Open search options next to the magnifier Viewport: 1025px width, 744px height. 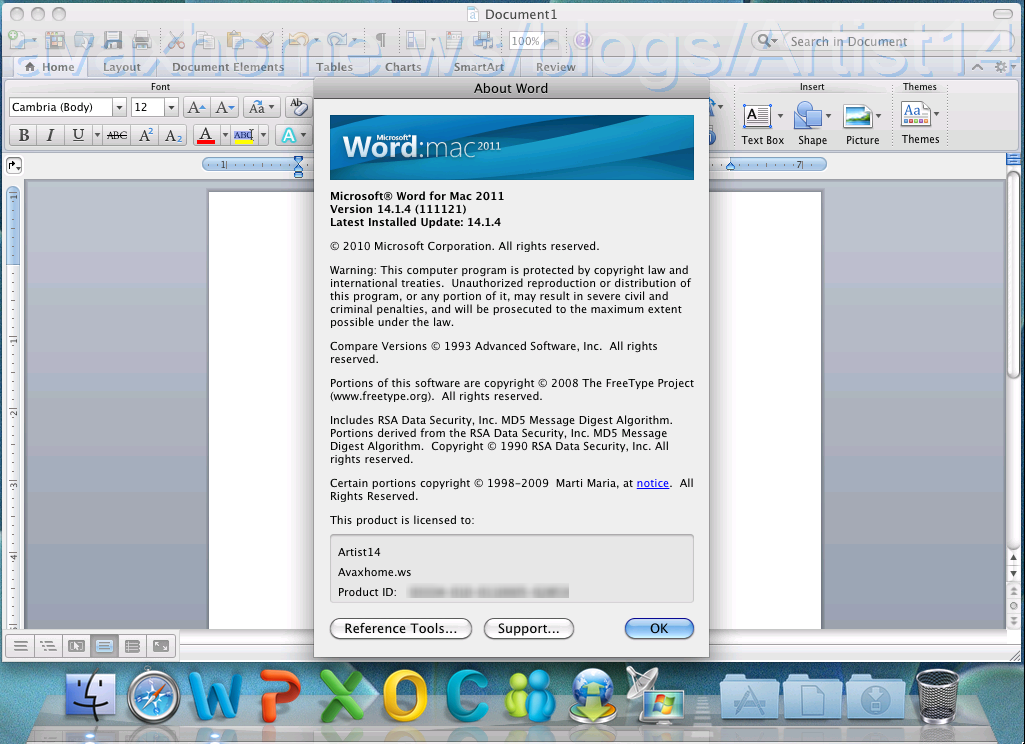click(x=767, y=41)
